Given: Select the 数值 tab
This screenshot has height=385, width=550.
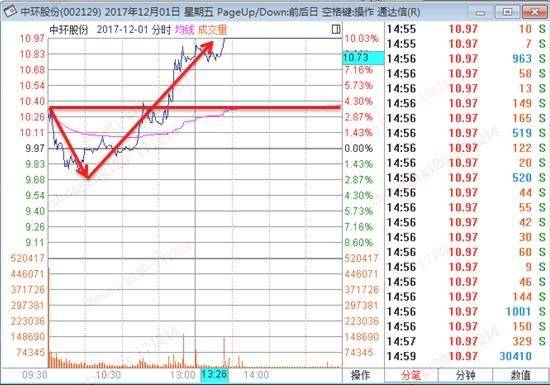Looking at the screenshot, I should (520, 375).
